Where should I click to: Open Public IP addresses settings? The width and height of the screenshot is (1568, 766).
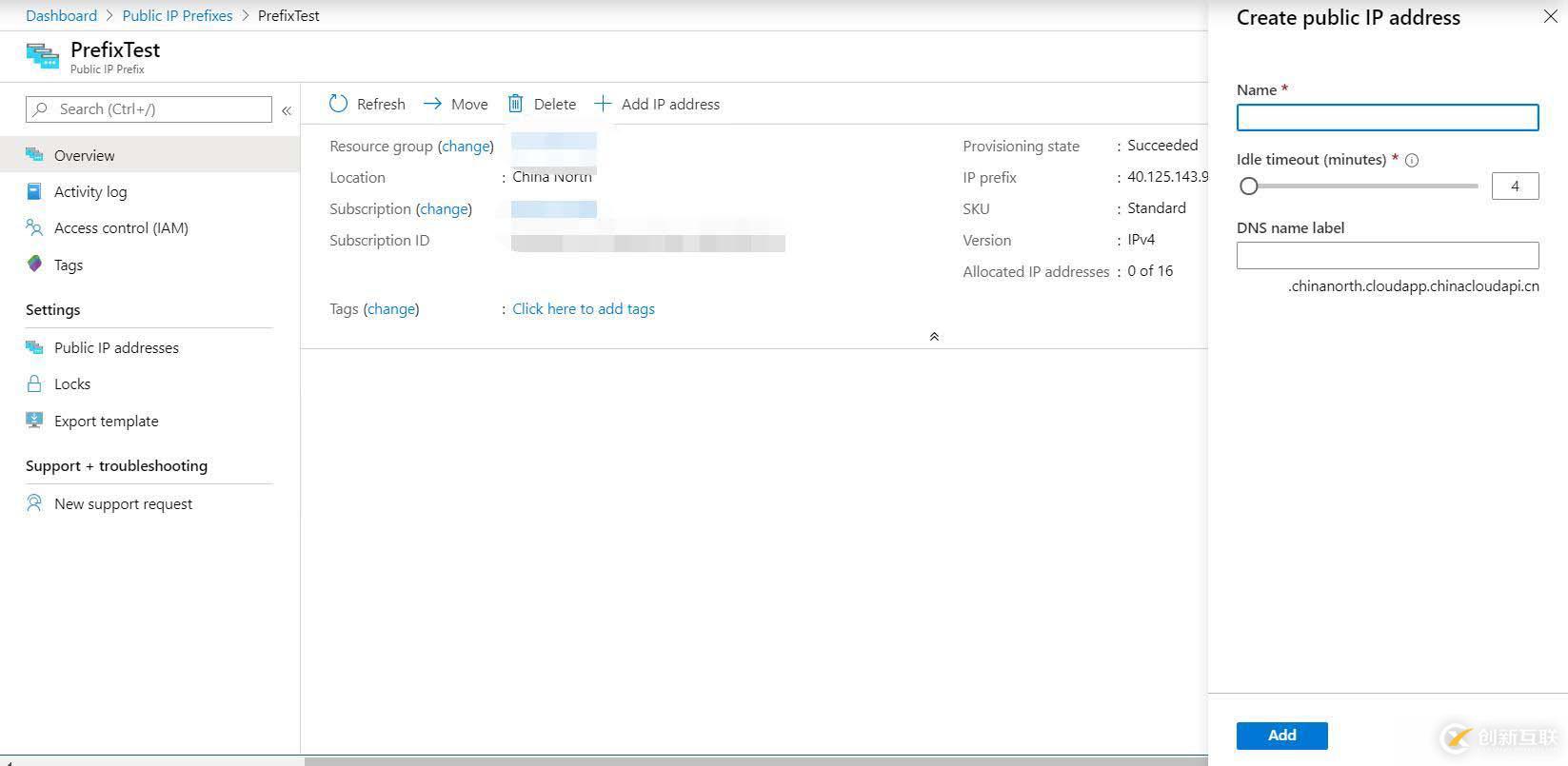pyautogui.click(x=116, y=348)
